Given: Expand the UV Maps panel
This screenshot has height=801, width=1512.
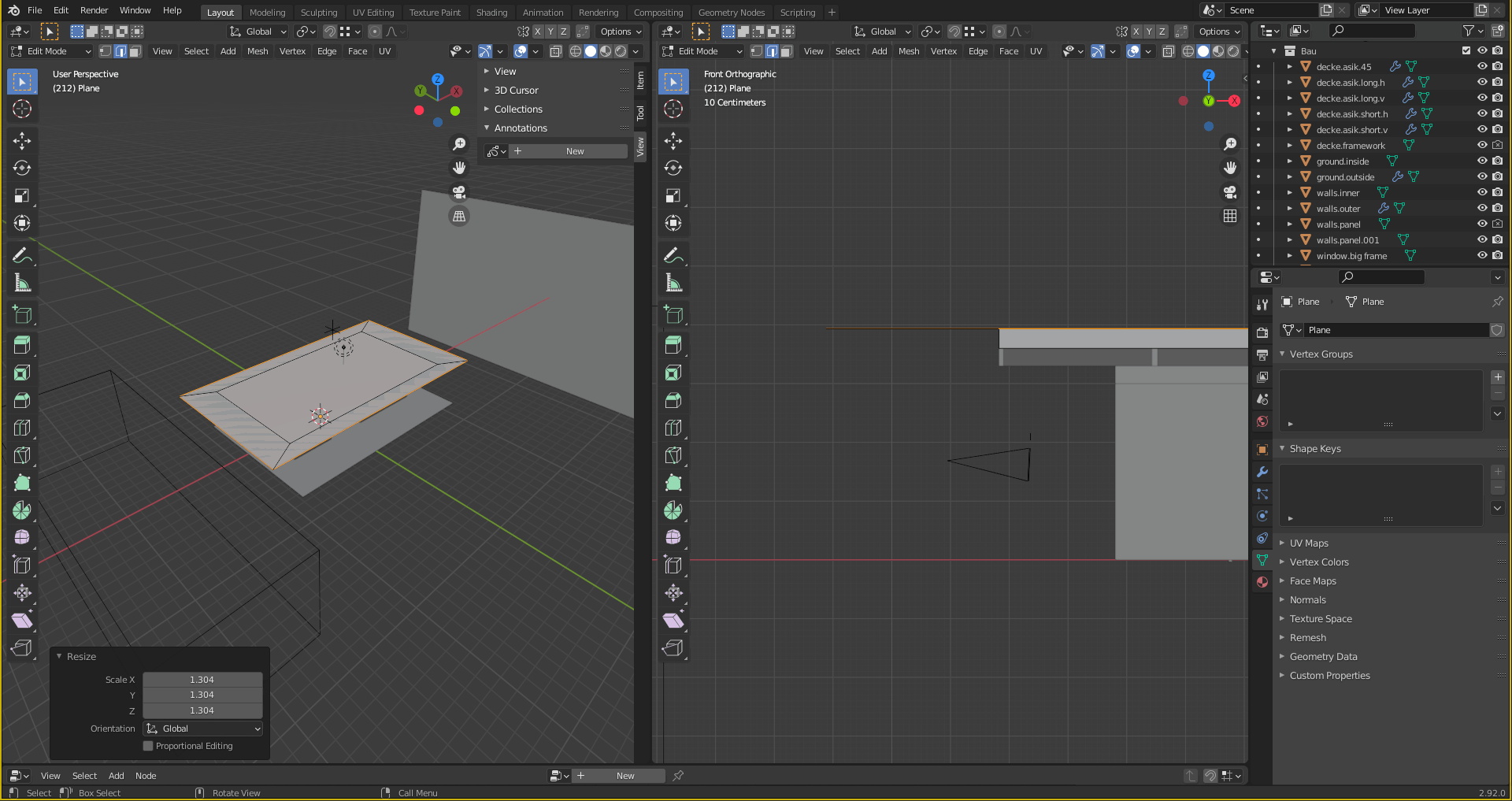Looking at the screenshot, I should click(x=1309, y=543).
